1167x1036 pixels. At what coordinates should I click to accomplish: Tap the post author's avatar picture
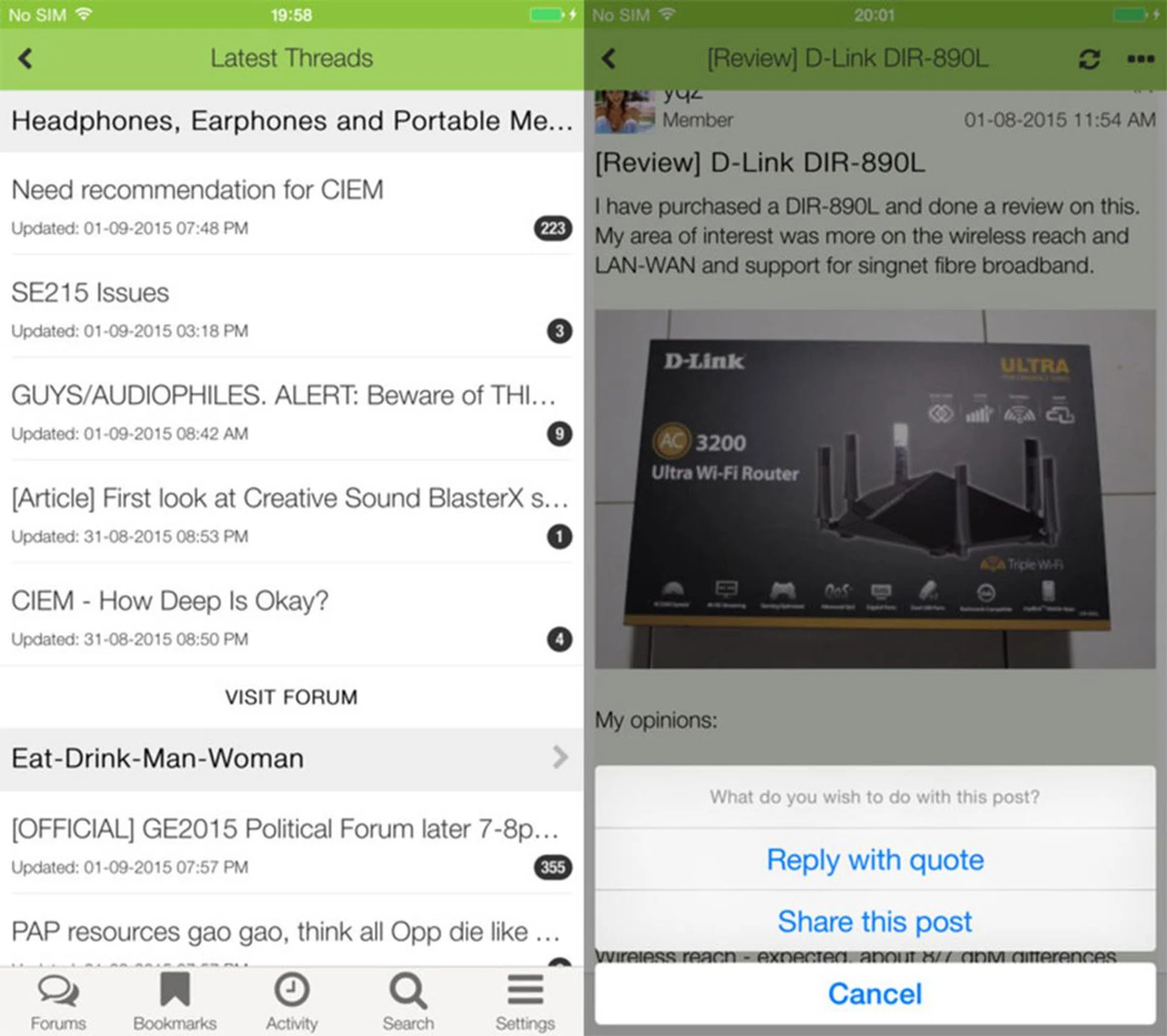pos(624,111)
